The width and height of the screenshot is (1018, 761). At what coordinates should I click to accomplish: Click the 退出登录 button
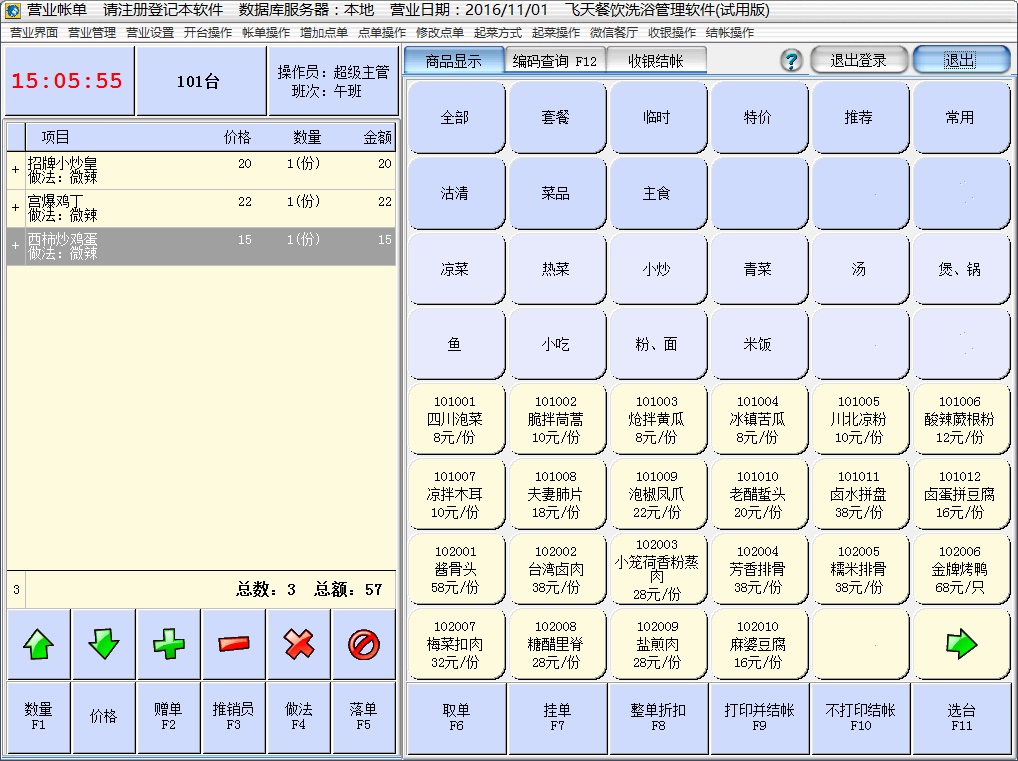point(858,60)
